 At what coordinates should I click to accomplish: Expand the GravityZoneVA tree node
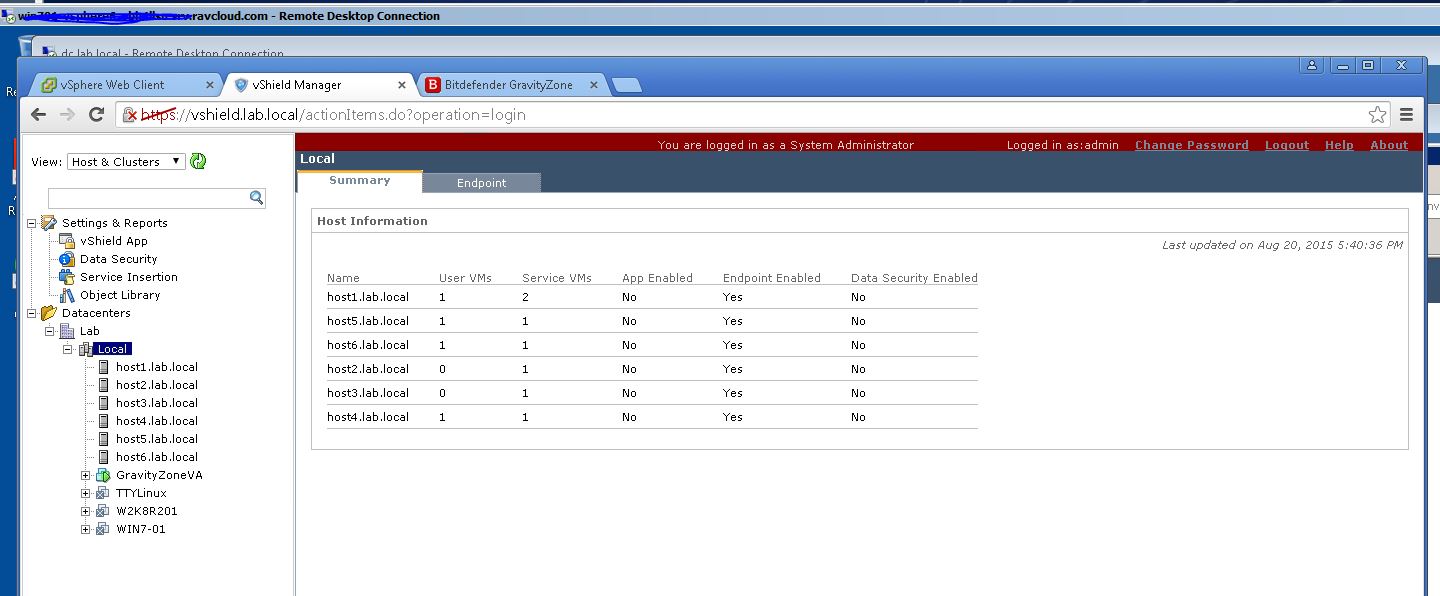pos(86,476)
